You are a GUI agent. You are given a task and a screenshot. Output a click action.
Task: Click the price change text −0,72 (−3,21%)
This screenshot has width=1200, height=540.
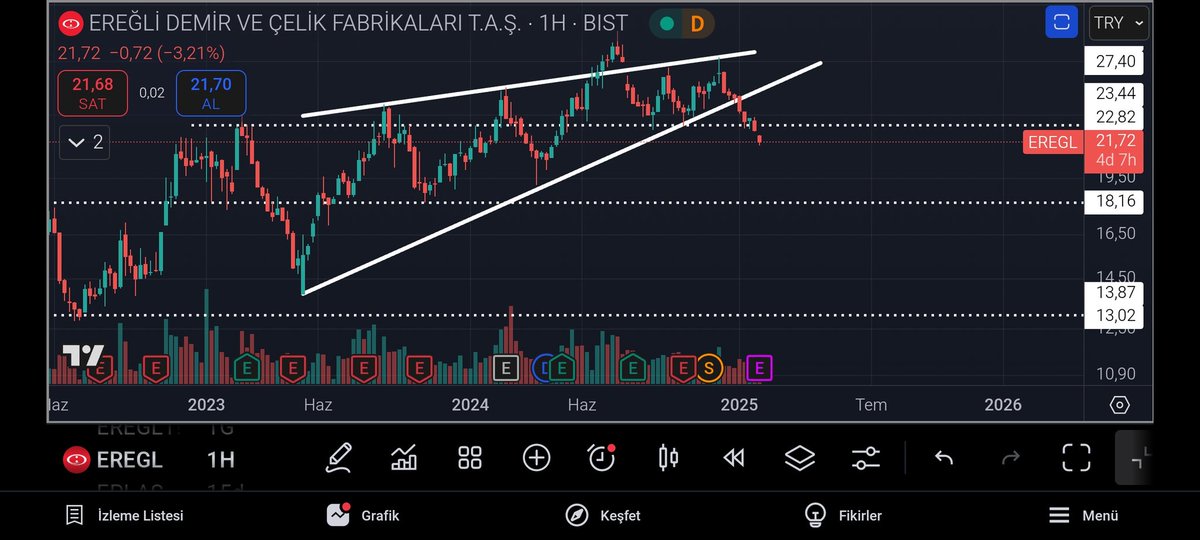tap(166, 53)
